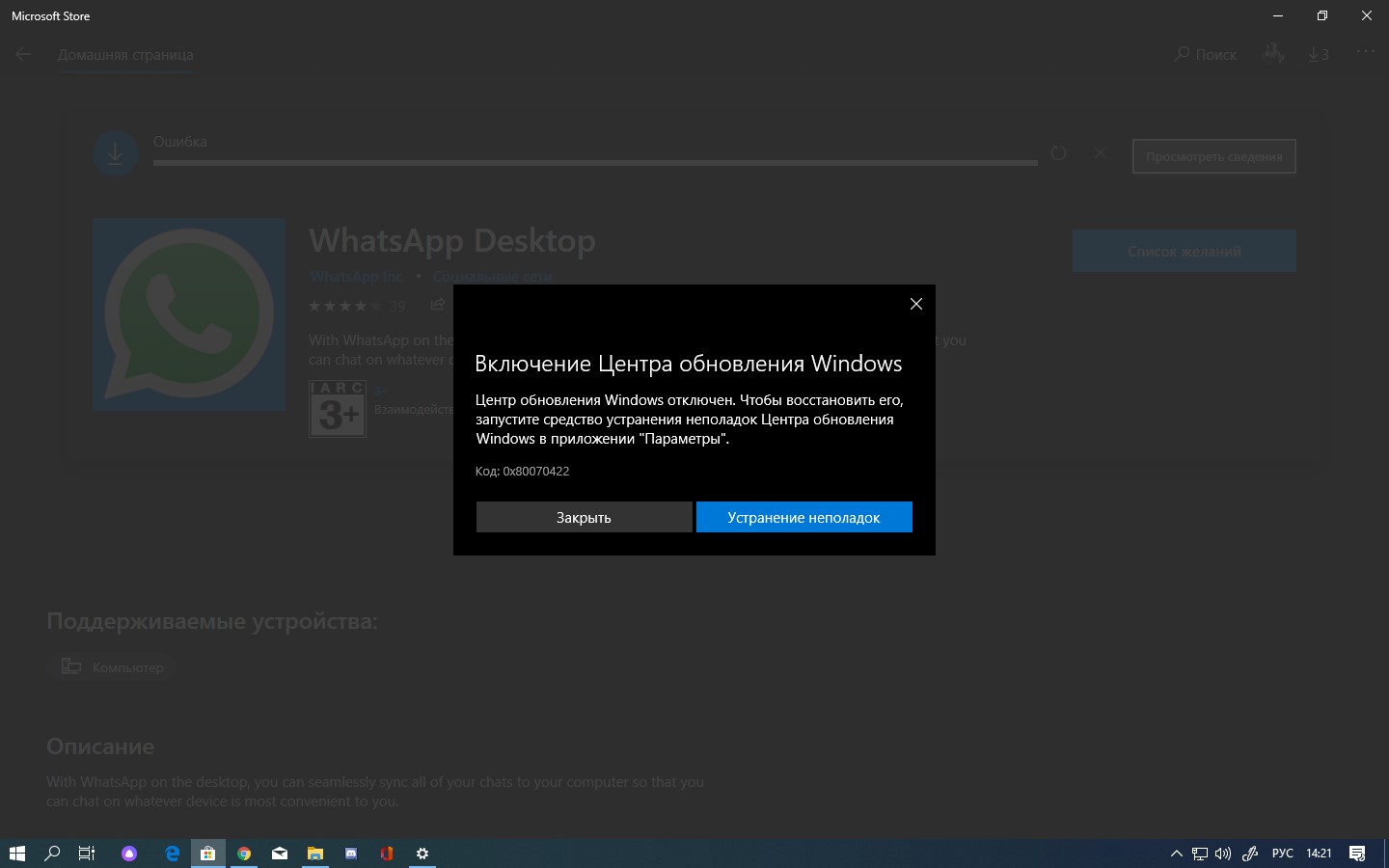Click the star rating with 39 reviews
Image resolution: width=1389 pixels, height=868 pixels.
(357, 306)
